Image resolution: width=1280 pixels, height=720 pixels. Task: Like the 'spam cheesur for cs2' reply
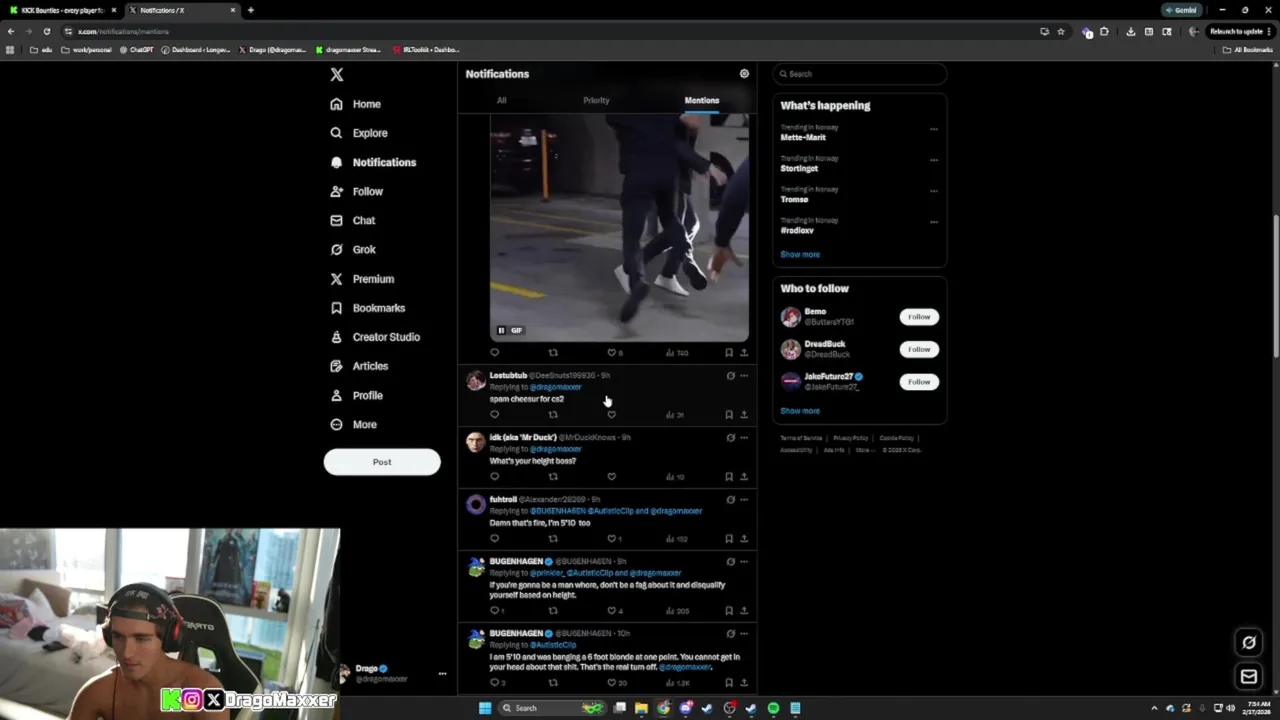coord(611,414)
